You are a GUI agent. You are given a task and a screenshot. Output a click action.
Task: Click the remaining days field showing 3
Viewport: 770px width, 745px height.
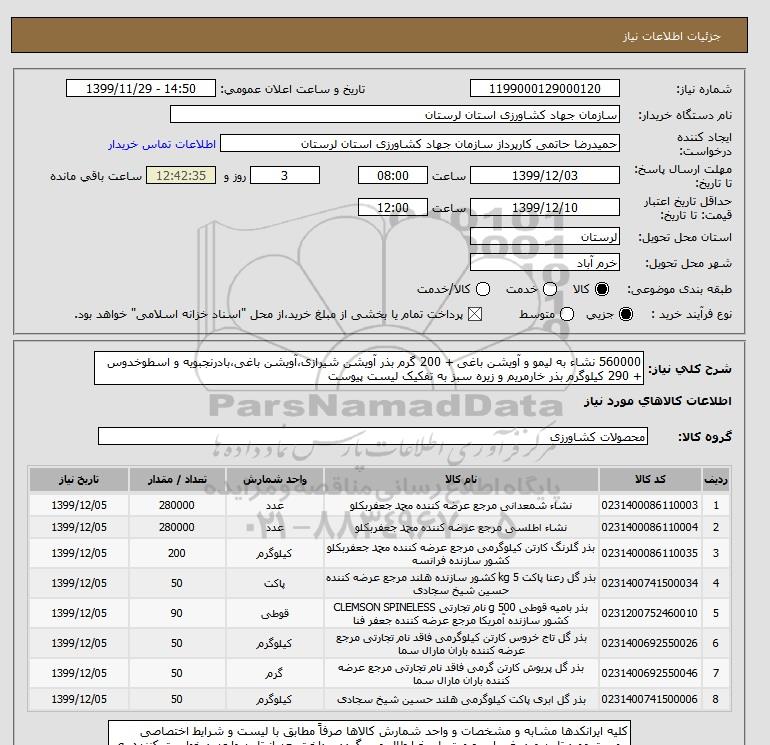point(285,175)
